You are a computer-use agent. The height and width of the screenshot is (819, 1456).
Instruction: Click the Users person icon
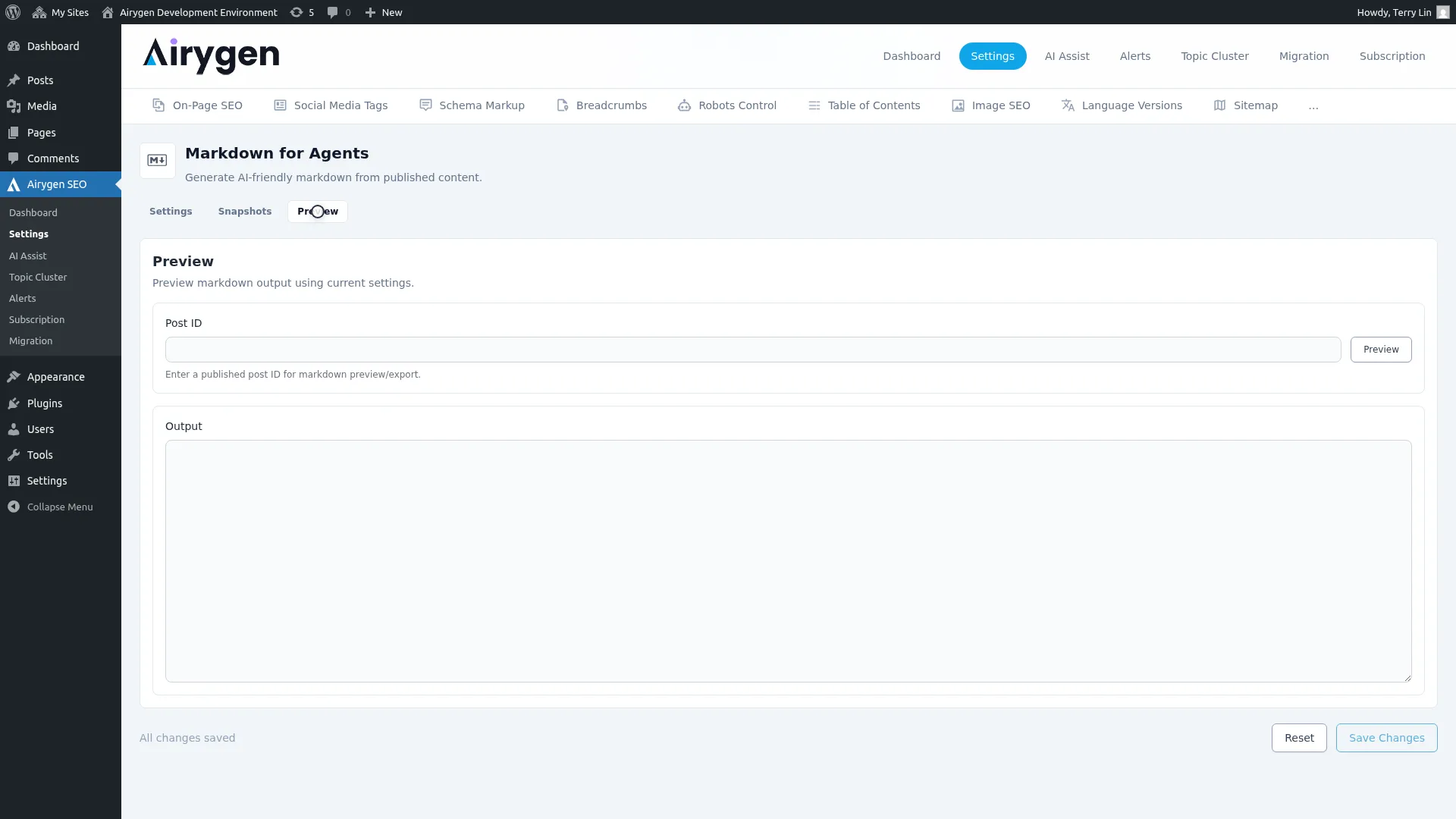pyautogui.click(x=14, y=429)
